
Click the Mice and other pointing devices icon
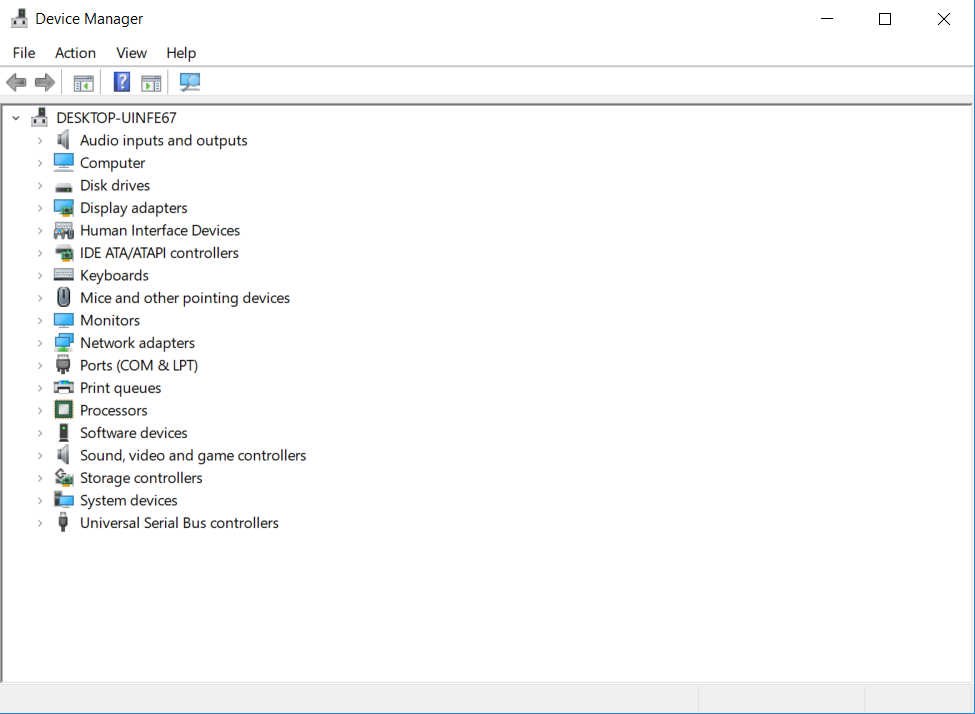click(x=63, y=297)
